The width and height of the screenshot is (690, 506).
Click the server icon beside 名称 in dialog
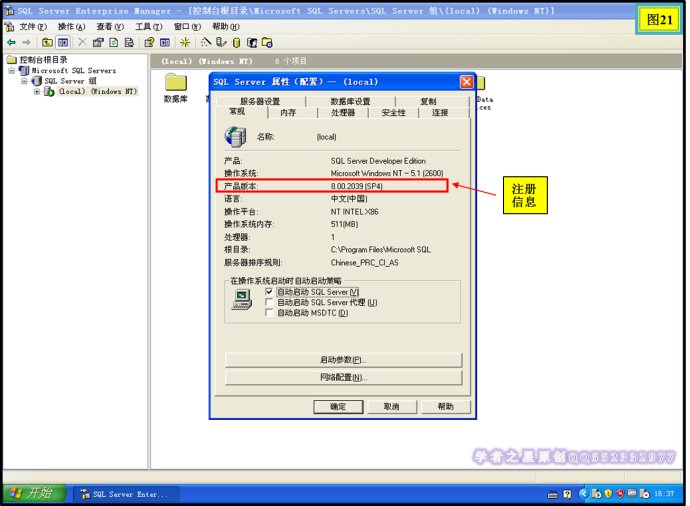(235, 137)
